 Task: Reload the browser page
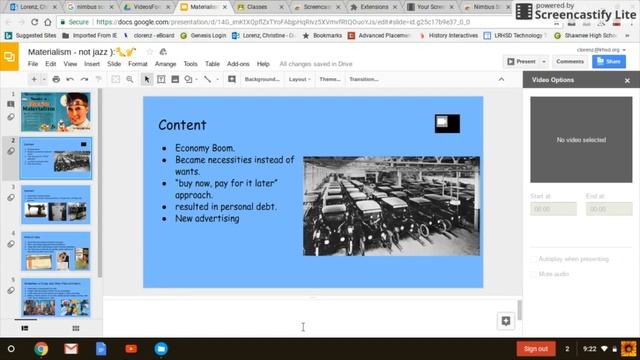[x=34, y=22]
